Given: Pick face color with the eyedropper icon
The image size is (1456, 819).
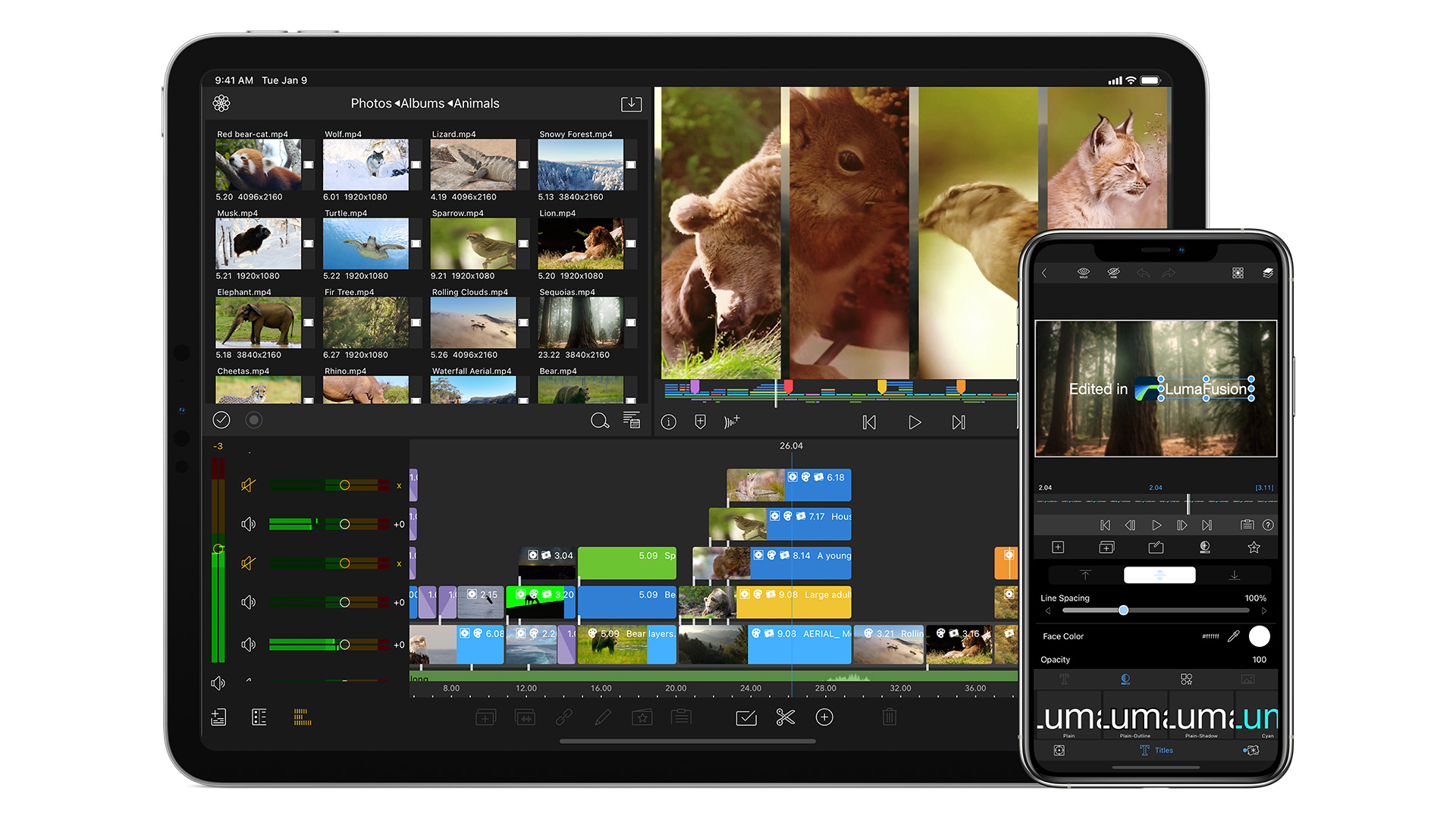Looking at the screenshot, I should [1234, 636].
